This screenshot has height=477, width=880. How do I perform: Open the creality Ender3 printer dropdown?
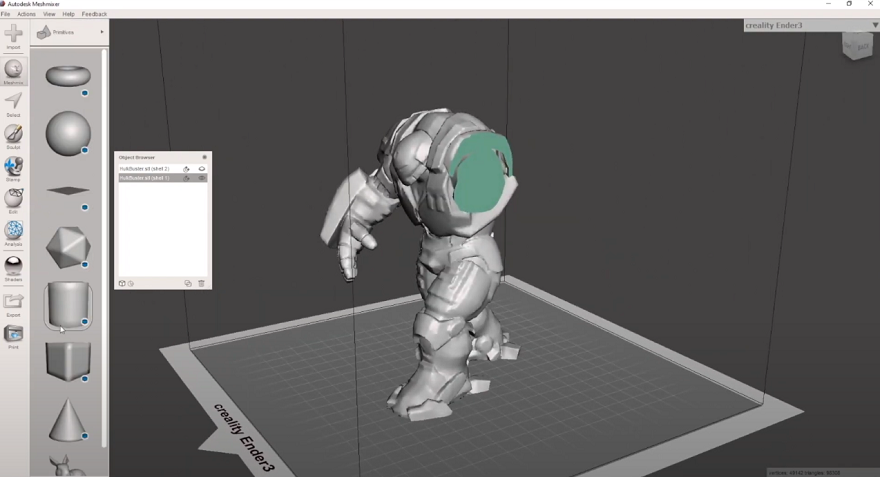[812, 25]
